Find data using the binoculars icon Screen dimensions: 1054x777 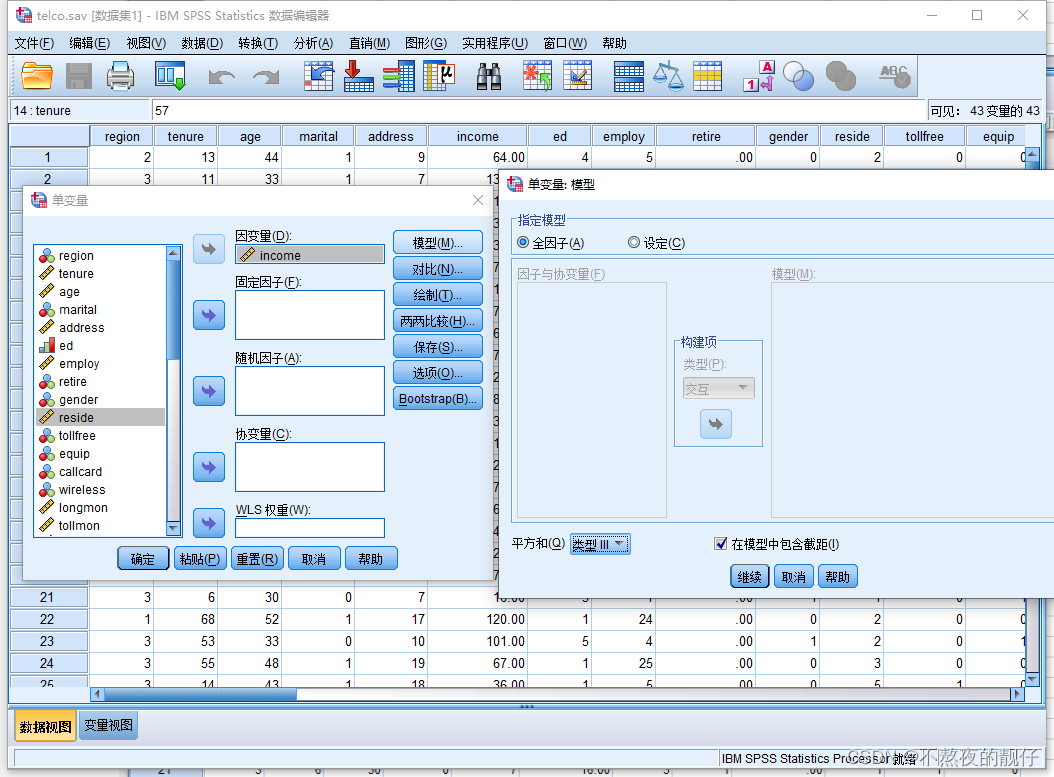(x=489, y=76)
